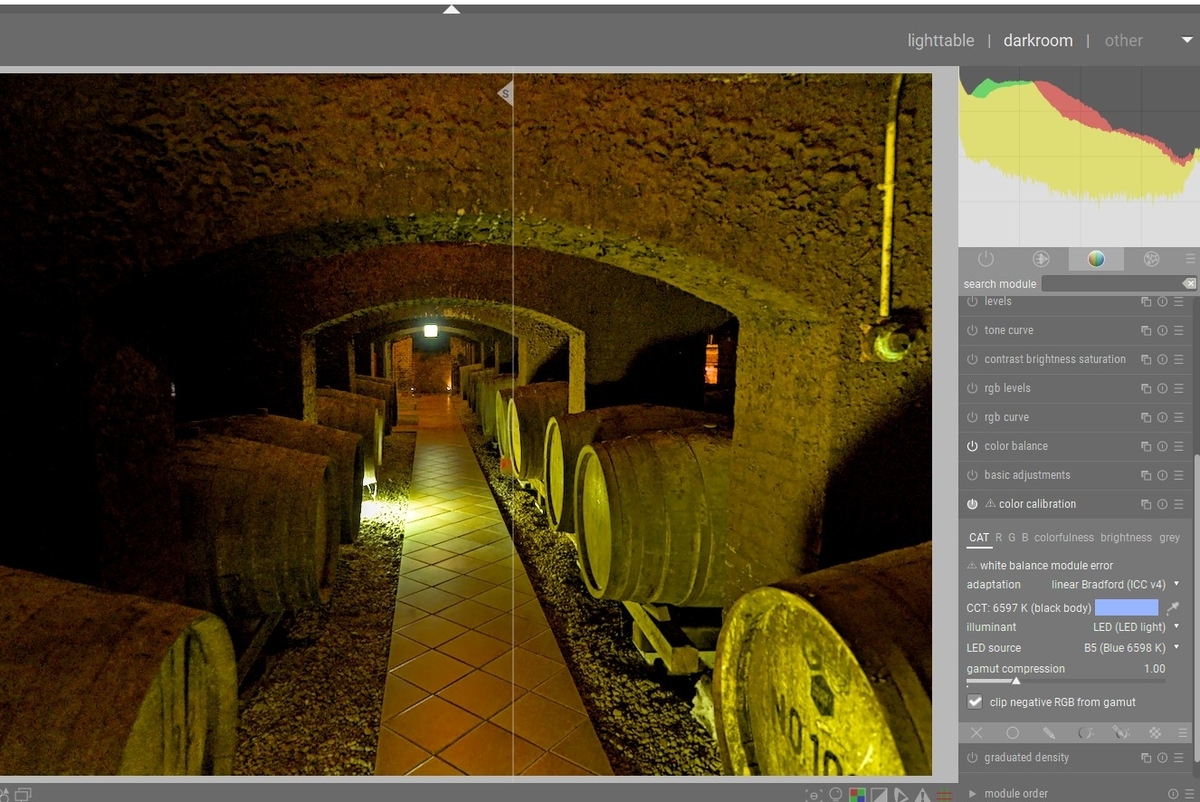Open levels module presets menu
The image size is (1200, 802).
pos(1179,301)
